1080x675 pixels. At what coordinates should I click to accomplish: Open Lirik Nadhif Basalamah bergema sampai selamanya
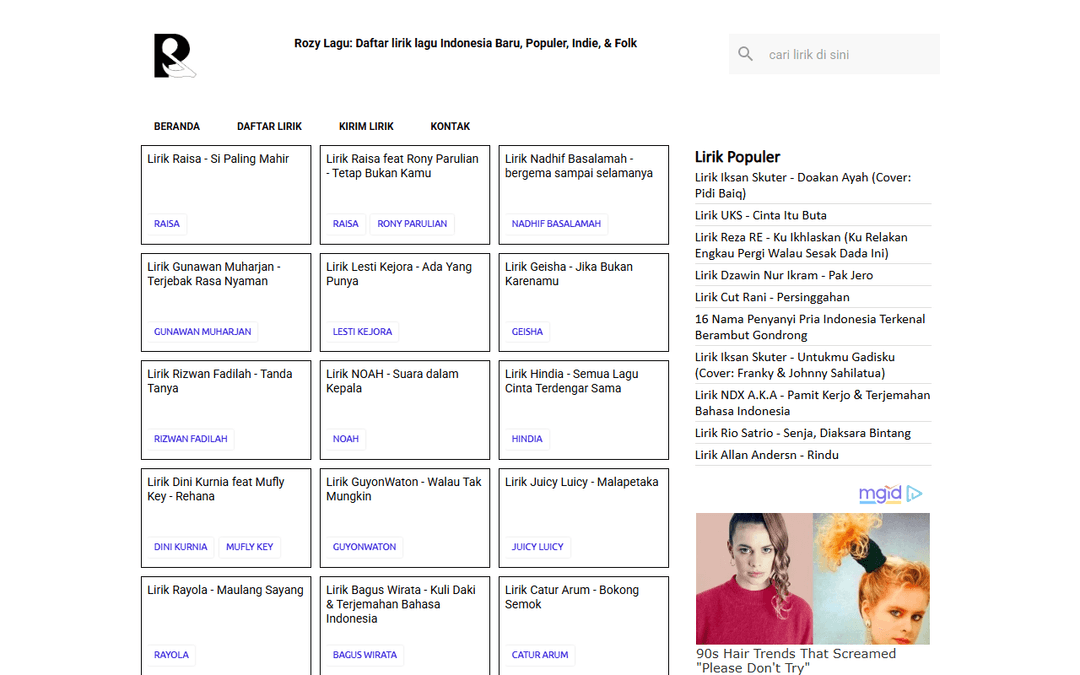pyautogui.click(x=579, y=166)
